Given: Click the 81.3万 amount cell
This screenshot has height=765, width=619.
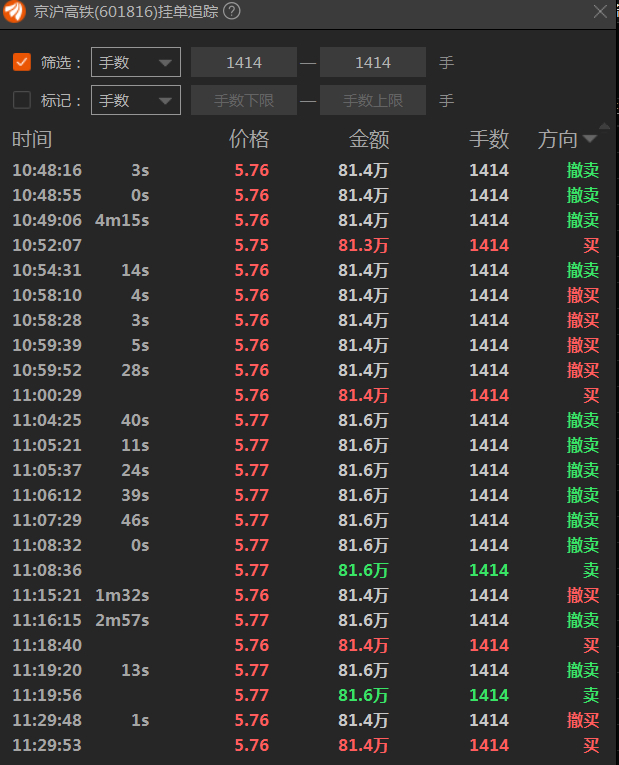Looking at the screenshot, I should coord(363,245).
